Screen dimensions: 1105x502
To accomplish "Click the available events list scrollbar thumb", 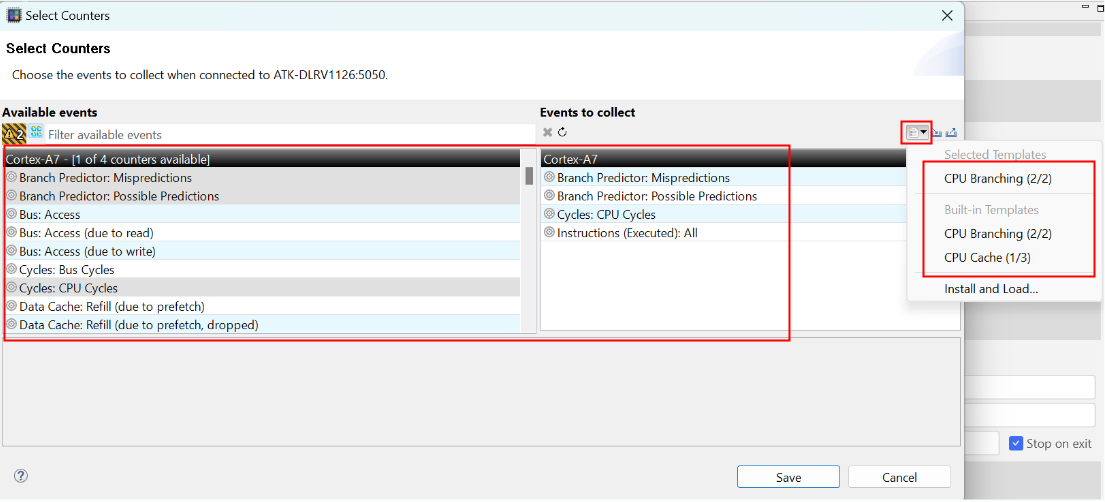I will pos(529,177).
